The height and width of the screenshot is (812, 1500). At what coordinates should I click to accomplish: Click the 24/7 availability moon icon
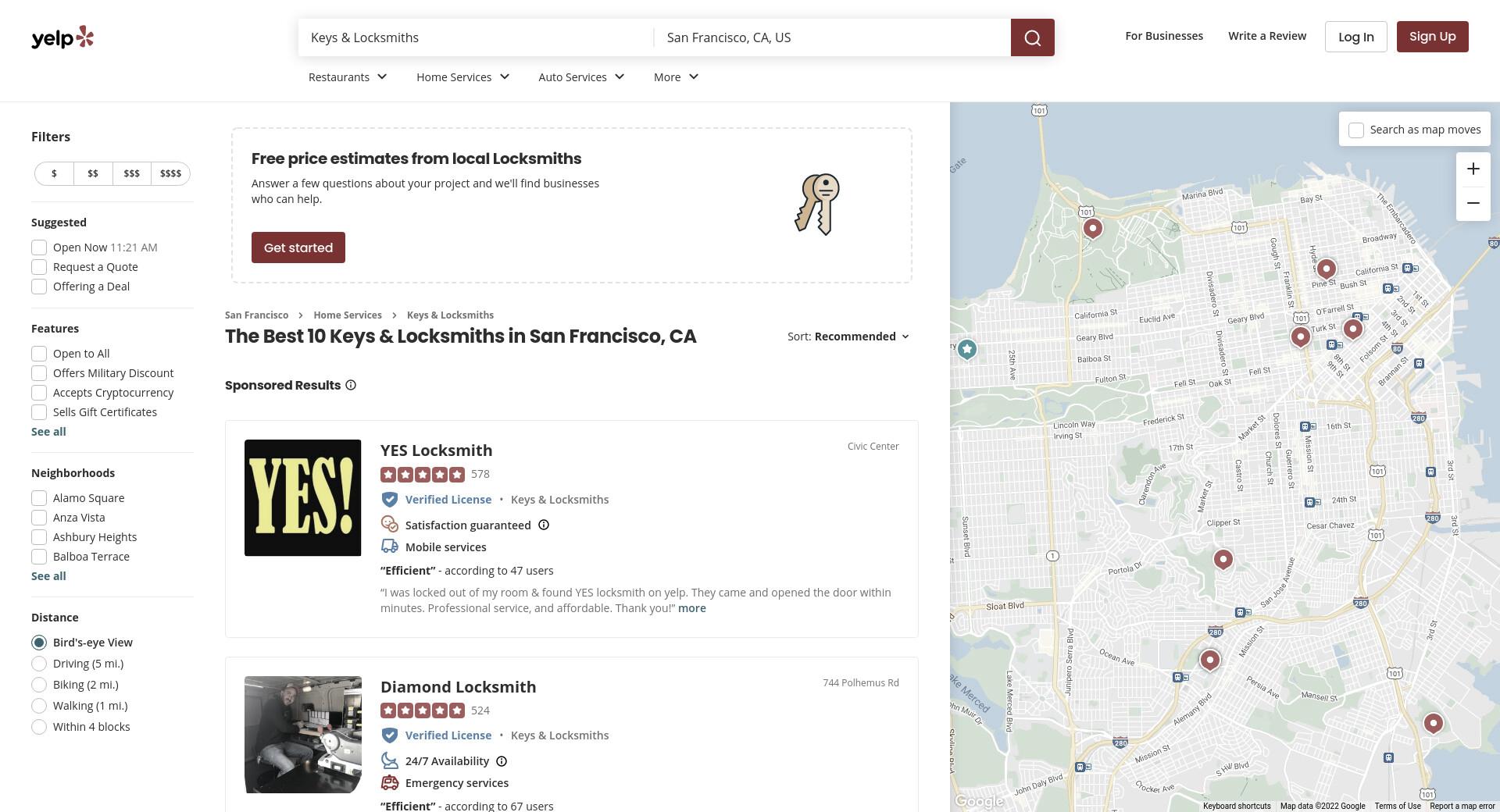(x=389, y=760)
